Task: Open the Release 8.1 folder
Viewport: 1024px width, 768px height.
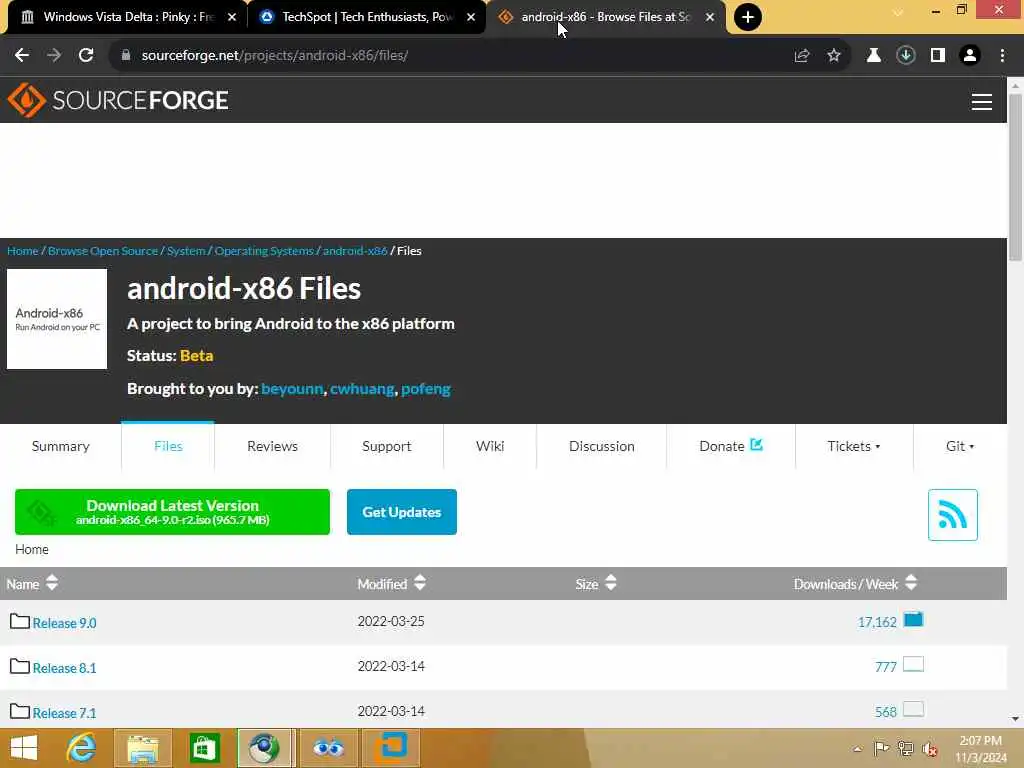Action: 64,668
